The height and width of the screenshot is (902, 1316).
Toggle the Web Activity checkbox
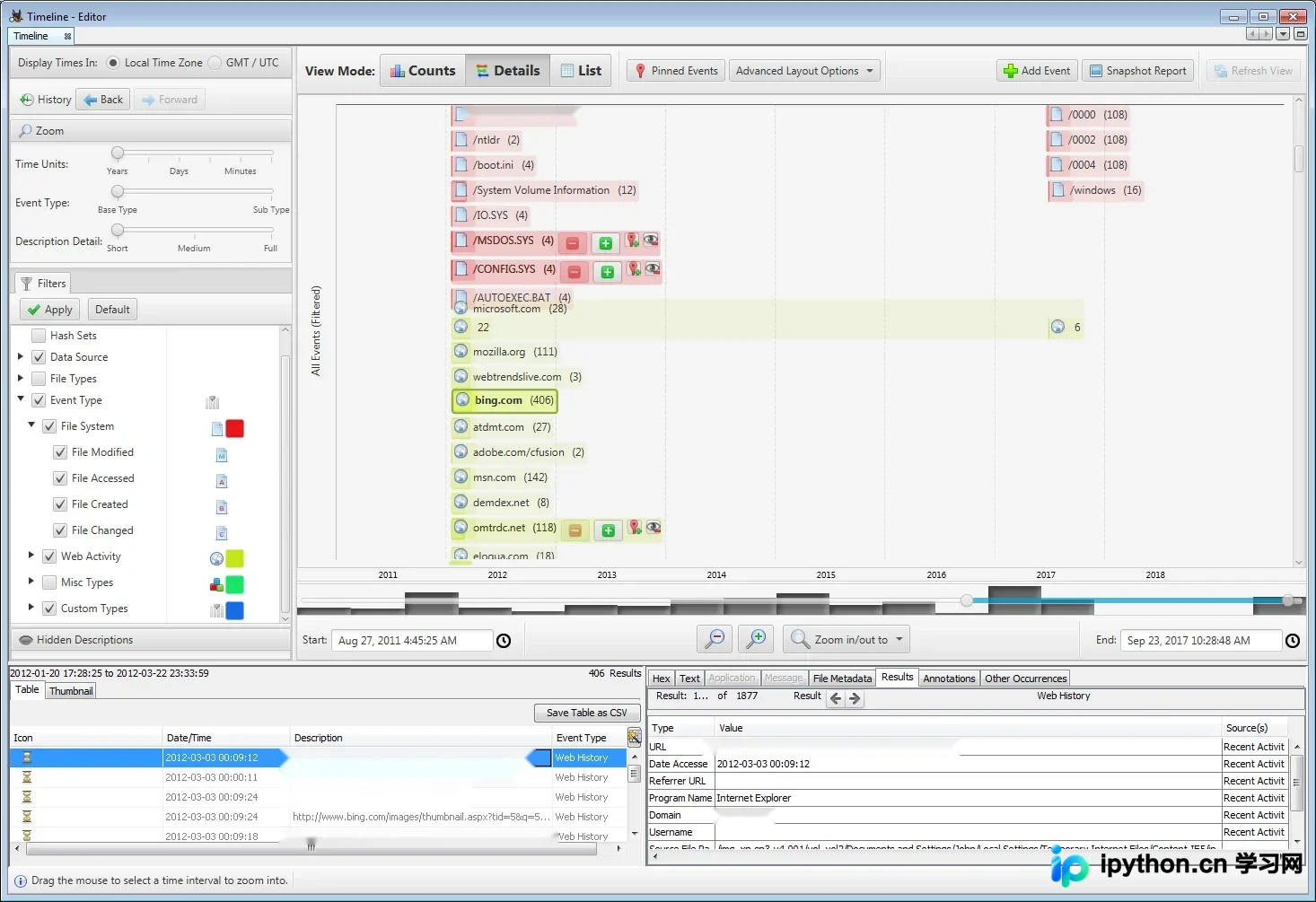[x=49, y=556]
